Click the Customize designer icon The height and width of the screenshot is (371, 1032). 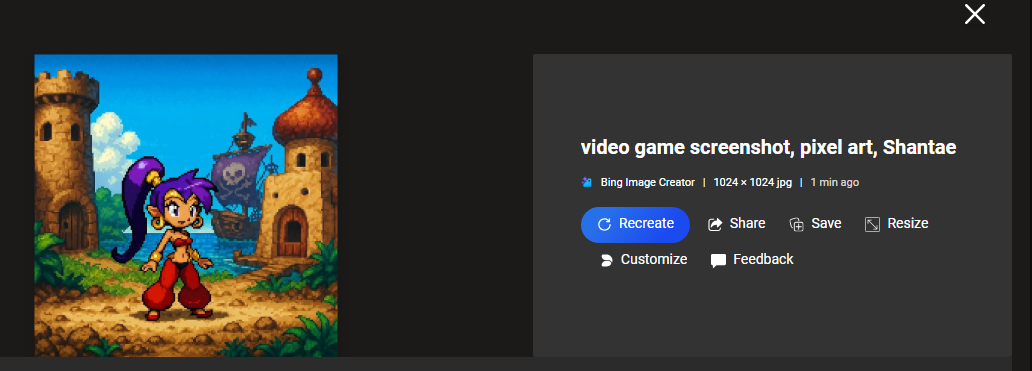pyautogui.click(x=606, y=260)
